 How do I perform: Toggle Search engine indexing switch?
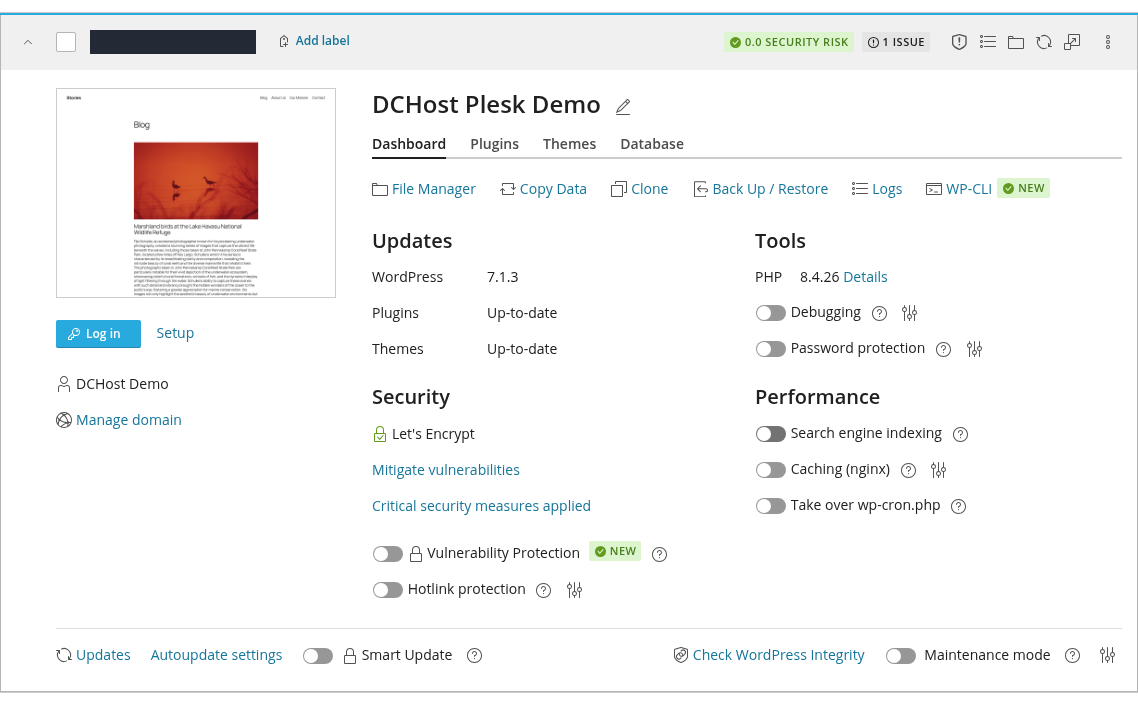[x=770, y=434]
